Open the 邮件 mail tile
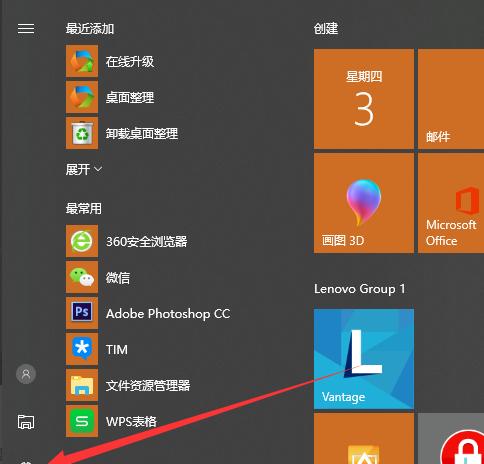The height and width of the screenshot is (464, 484). coord(451,99)
